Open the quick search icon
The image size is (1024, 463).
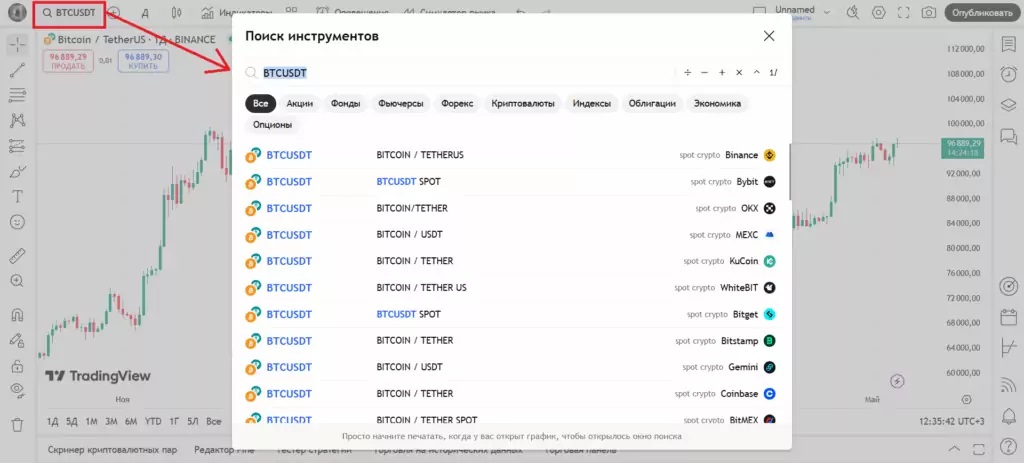click(853, 12)
